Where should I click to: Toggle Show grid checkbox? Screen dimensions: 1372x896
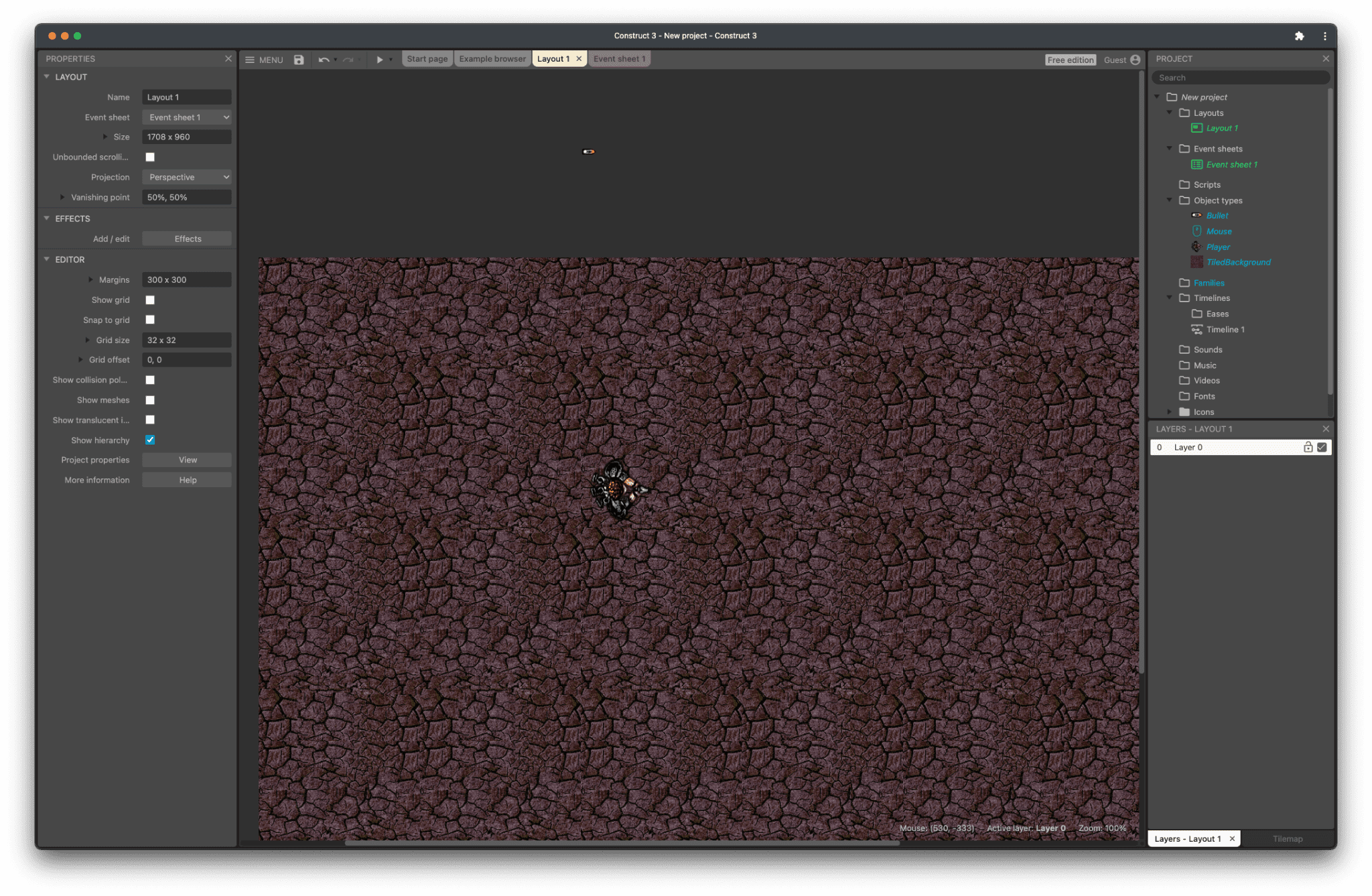click(x=150, y=299)
